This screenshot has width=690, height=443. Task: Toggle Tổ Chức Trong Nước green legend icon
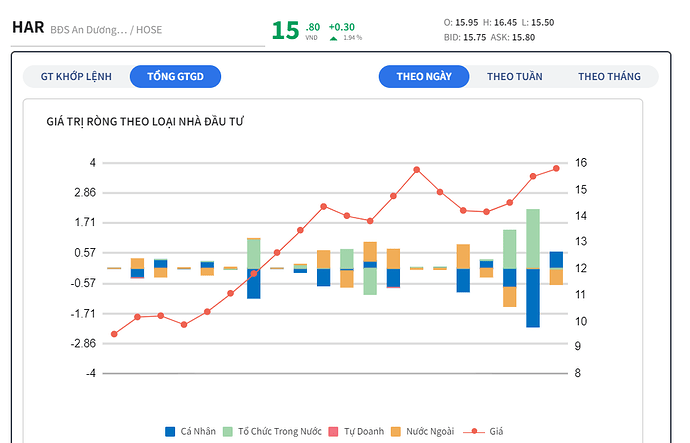point(229,431)
